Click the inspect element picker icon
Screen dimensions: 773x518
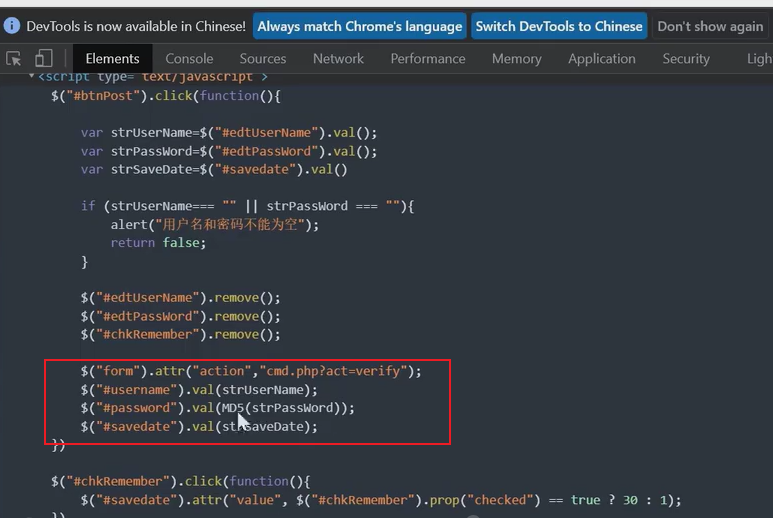tap(14, 59)
